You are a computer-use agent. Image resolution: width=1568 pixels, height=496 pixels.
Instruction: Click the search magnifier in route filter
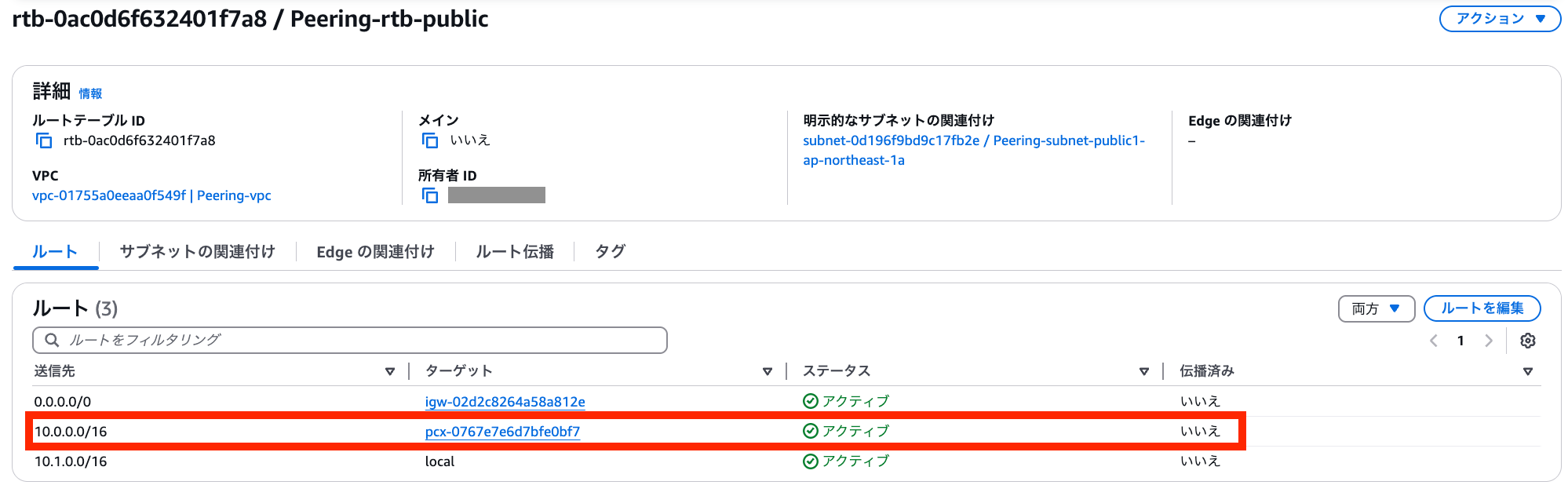52,340
